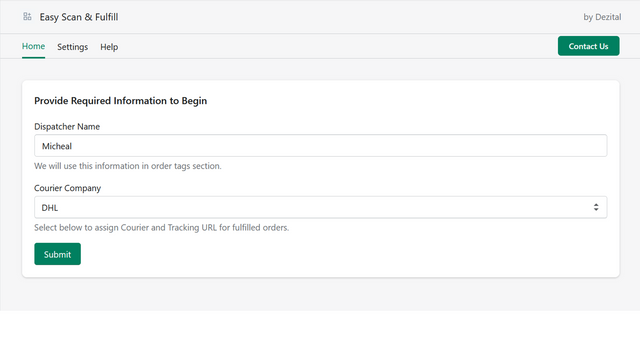
Task: Focus the Dispatcher Name input field
Action: click(320, 146)
